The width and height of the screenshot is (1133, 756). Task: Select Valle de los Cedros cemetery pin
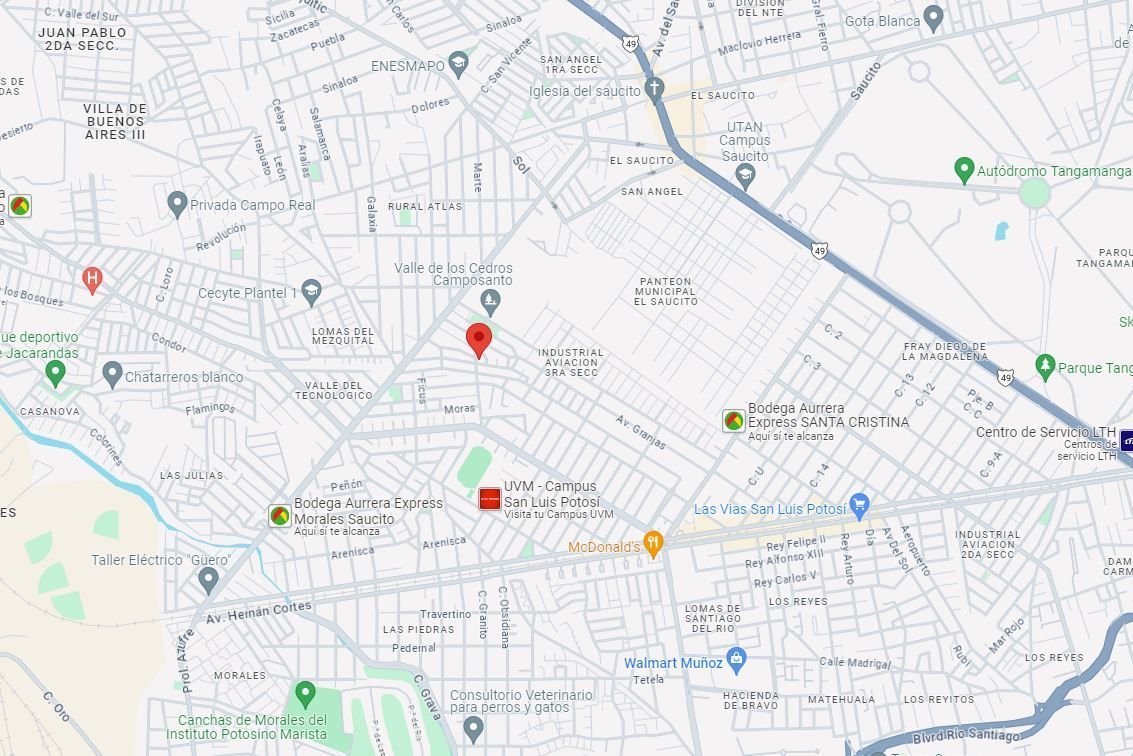(x=491, y=302)
